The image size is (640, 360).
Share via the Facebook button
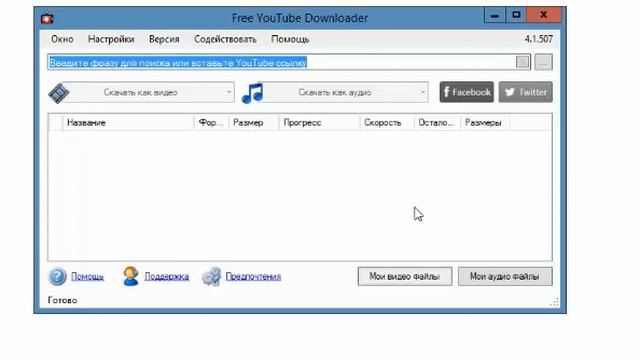pyautogui.click(x=467, y=92)
